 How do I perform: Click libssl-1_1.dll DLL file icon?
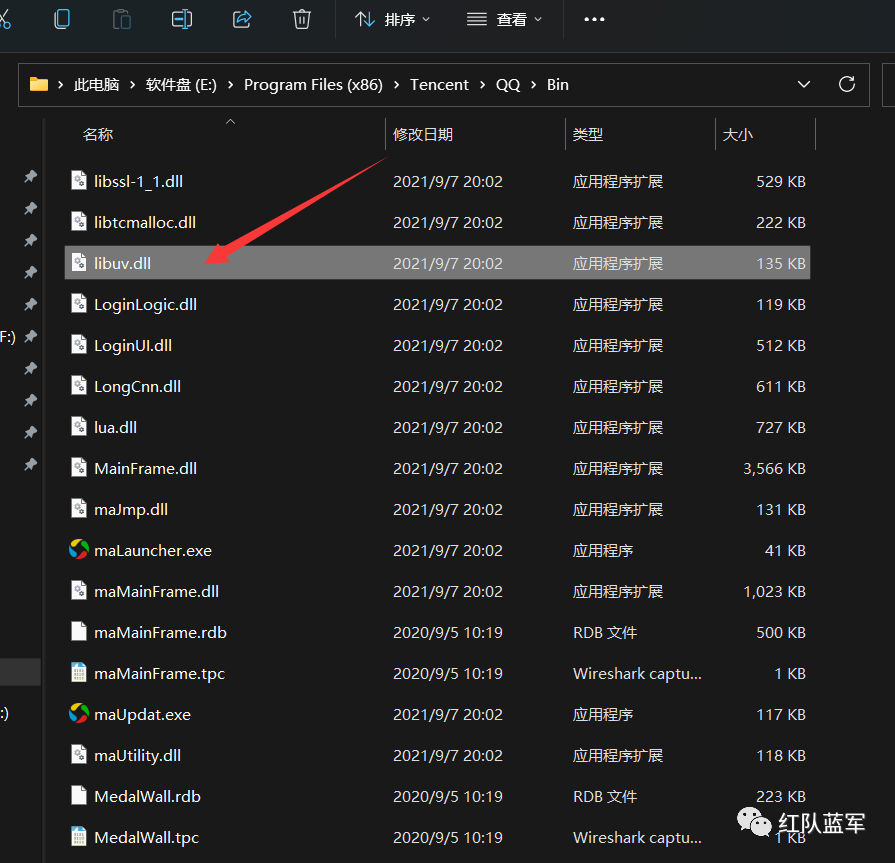point(79,180)
